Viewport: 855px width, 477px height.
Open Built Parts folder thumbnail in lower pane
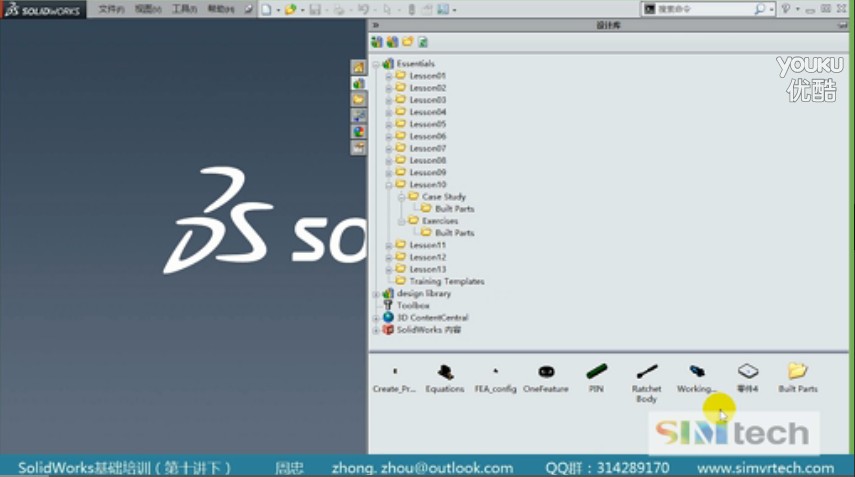[x=798, y=378]
